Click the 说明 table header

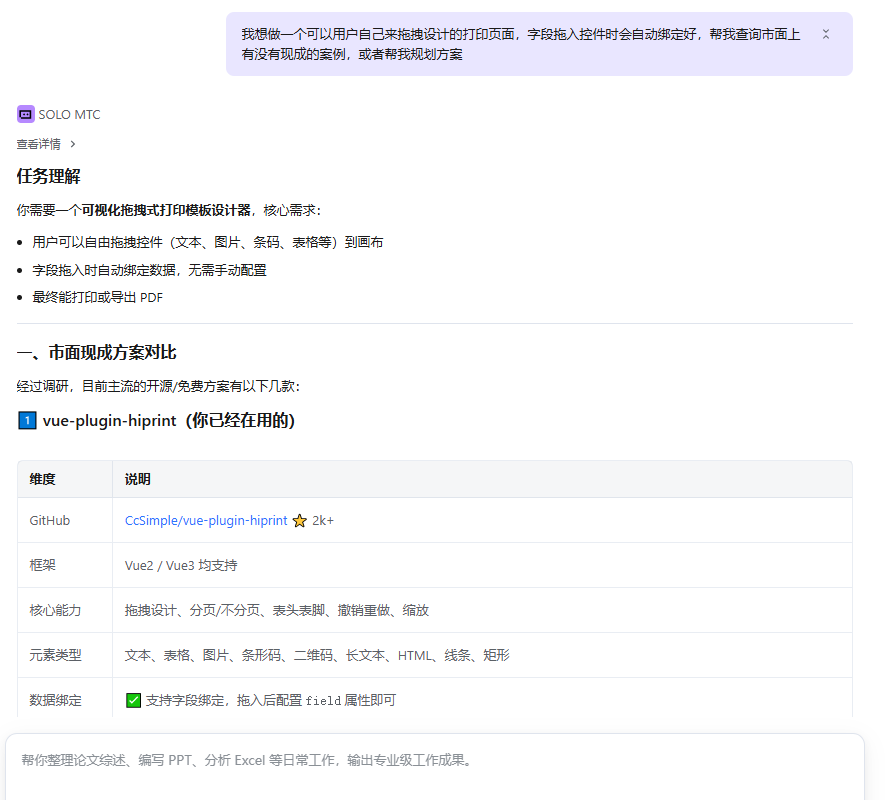click(138, 479)
